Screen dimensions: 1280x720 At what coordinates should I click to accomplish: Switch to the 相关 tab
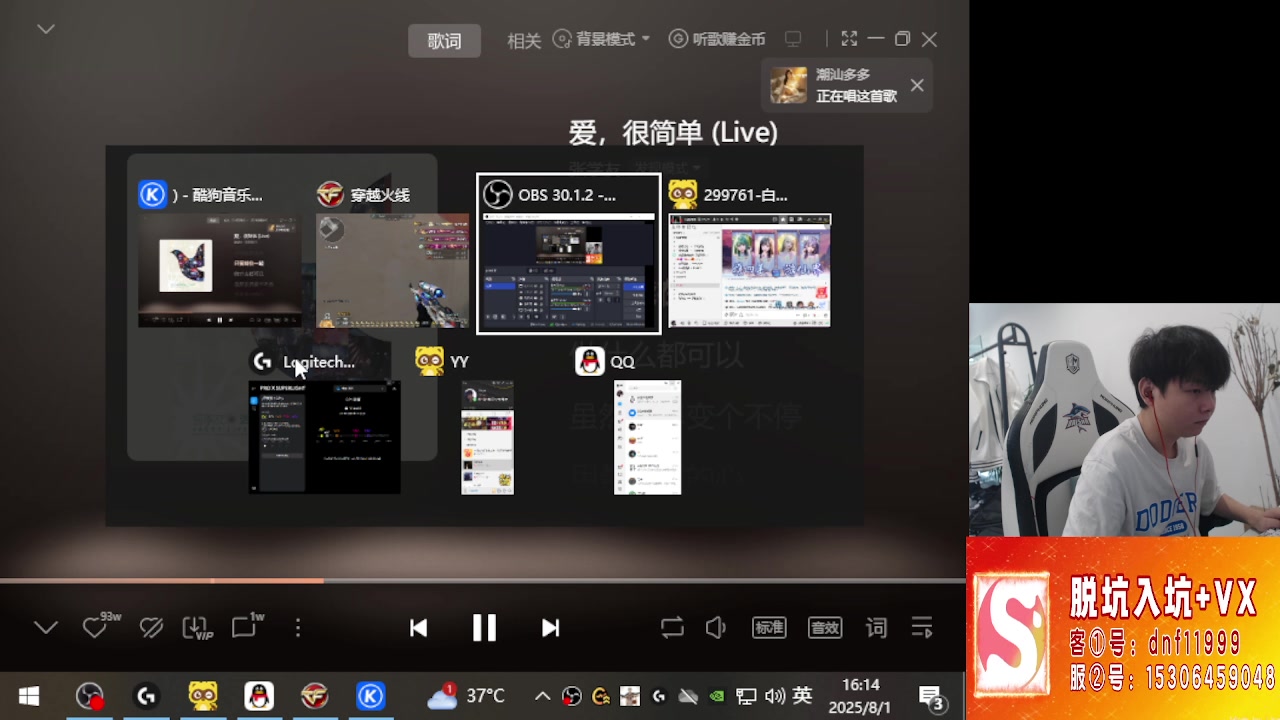524,40
